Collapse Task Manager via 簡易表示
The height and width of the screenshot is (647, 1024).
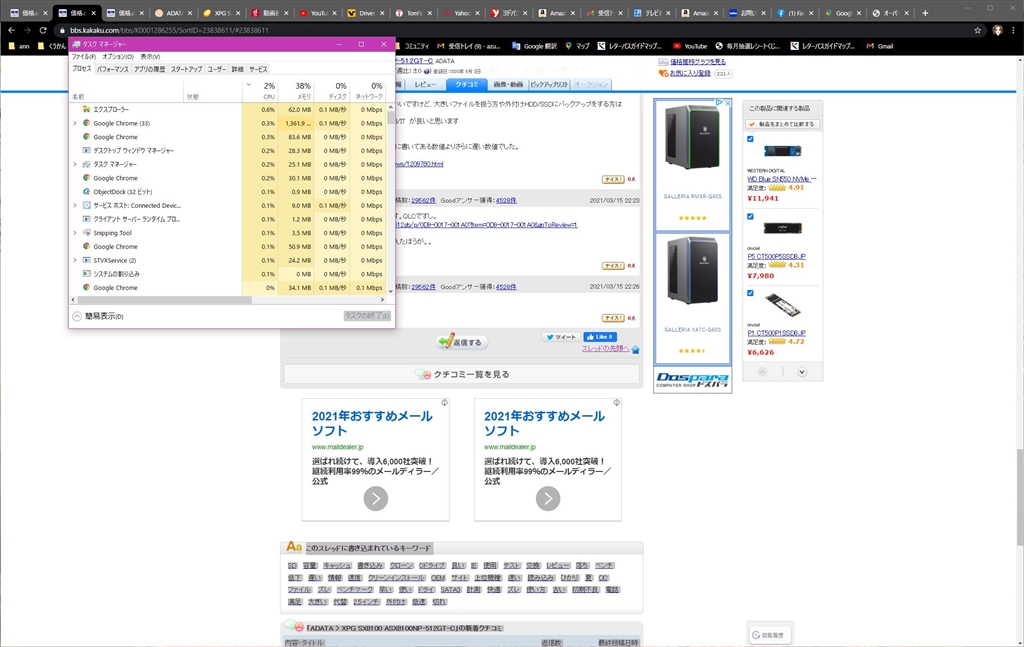pos(98,316)
